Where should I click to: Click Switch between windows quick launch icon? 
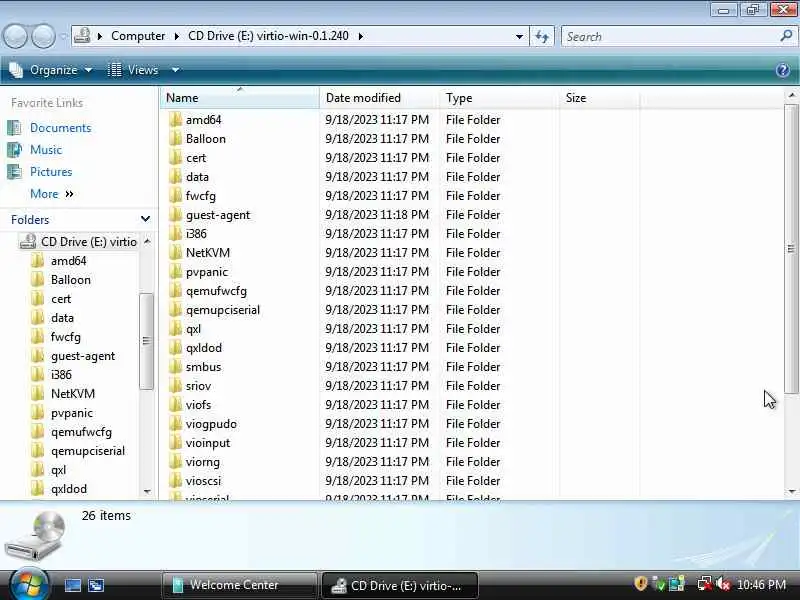click(96, 585)
